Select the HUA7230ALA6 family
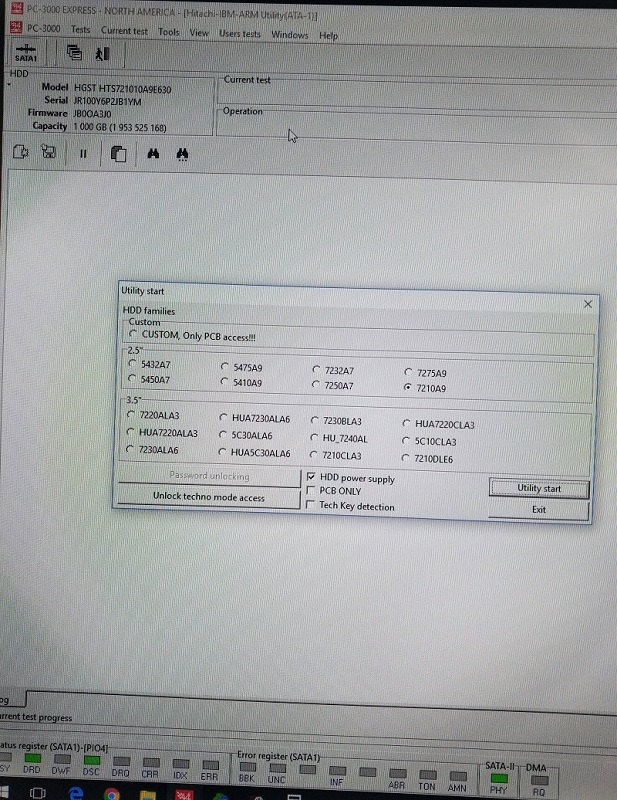This screenshot has height=800, width=617. coord(255,418)
